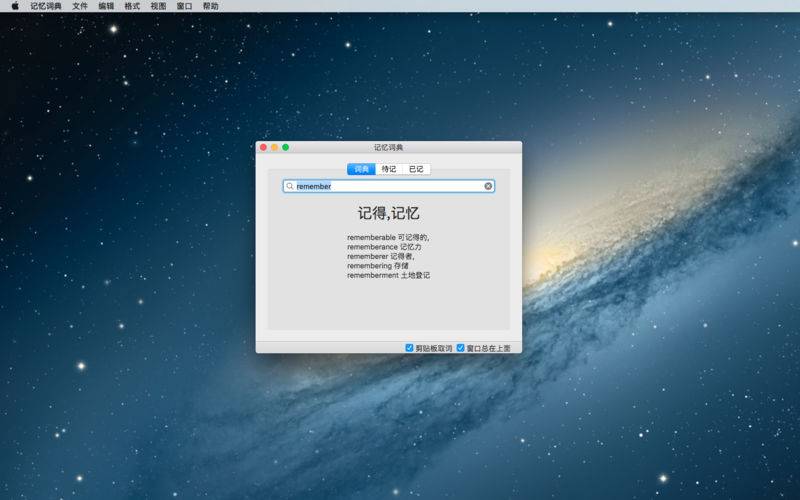
Task: Open the 编辑 menu
Action: (x=106, y=6)
